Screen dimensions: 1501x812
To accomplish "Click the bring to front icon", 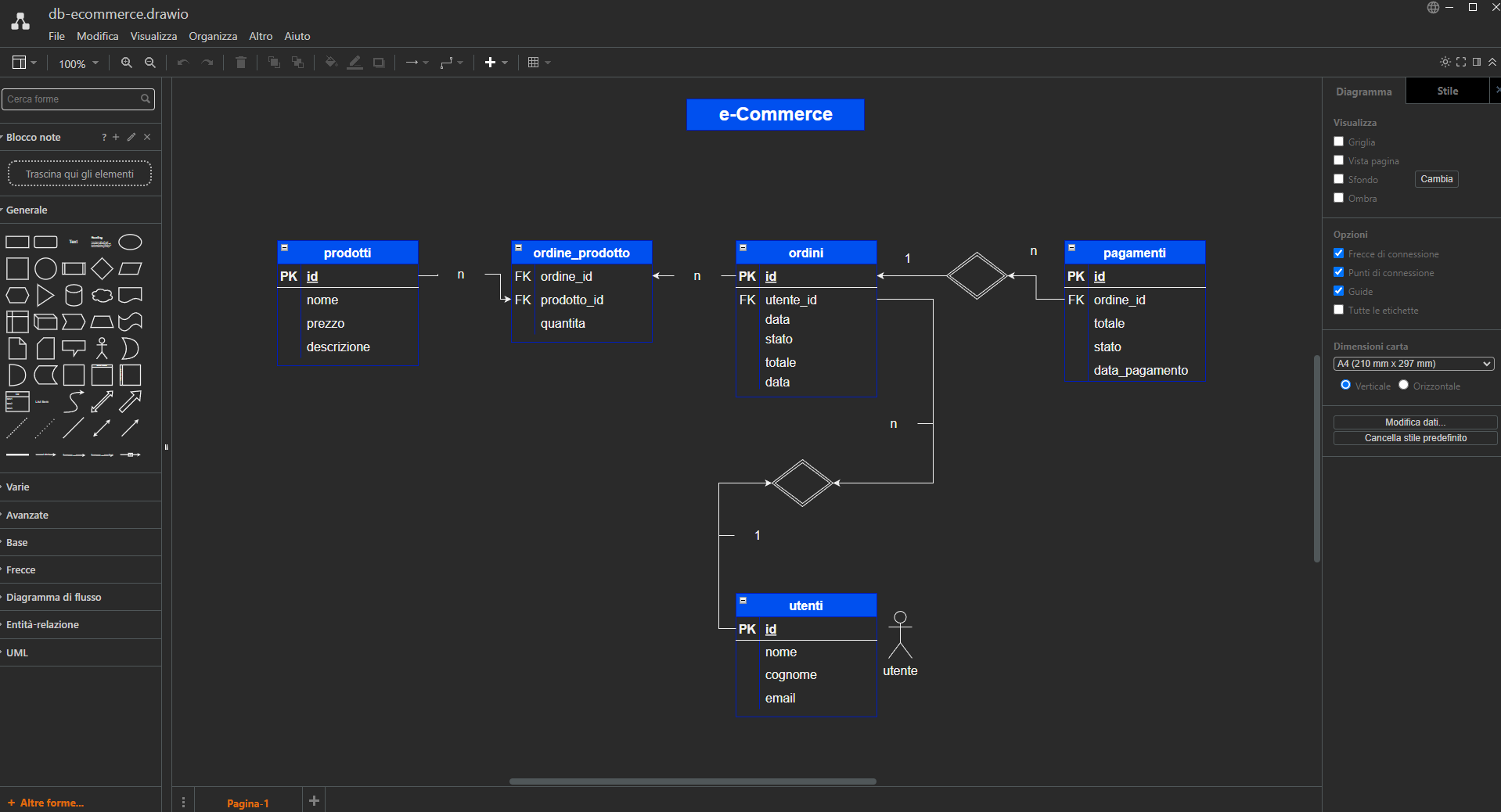I will (274, 63).
